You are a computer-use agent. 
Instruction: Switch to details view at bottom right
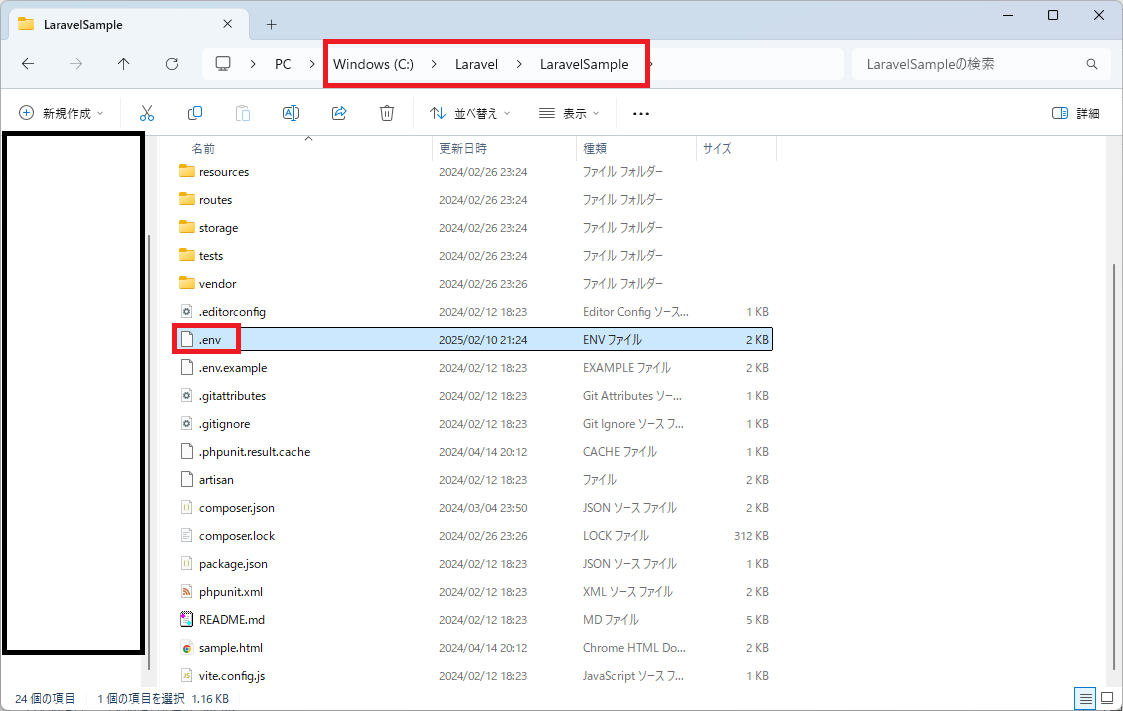click(1086, 698)
